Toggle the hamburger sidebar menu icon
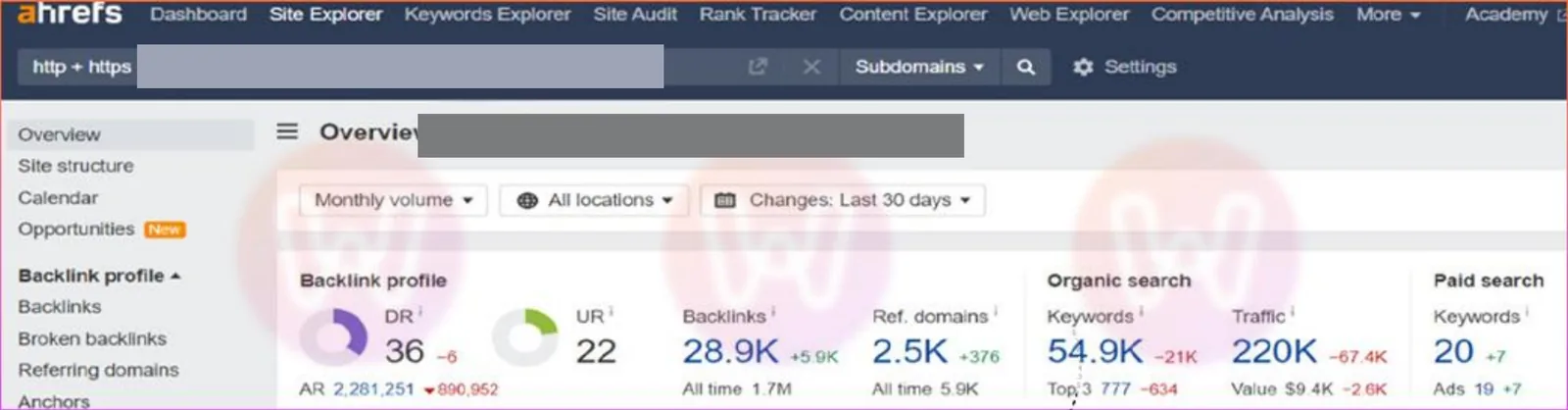Screen dimensions: 1568x410 [x=287, y=130]
